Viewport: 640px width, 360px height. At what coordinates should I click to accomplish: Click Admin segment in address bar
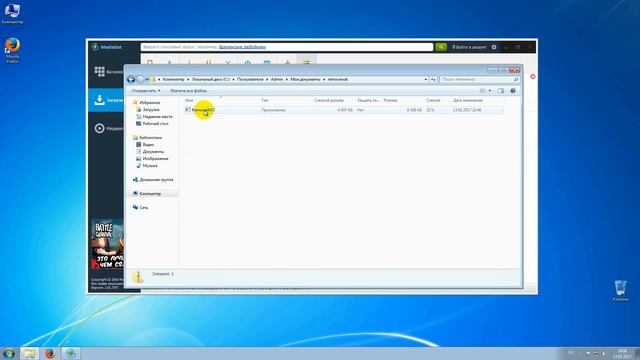pos(277,79)
